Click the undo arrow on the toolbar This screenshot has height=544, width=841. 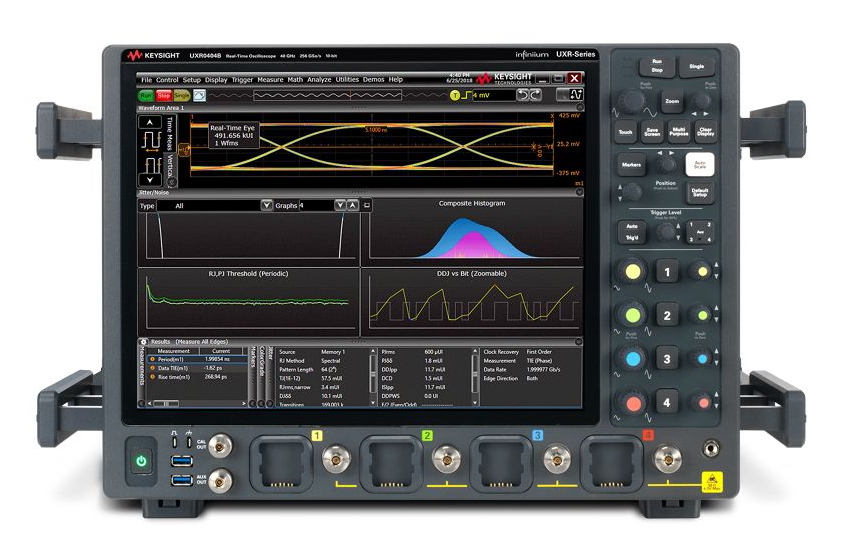pos(522,95)
